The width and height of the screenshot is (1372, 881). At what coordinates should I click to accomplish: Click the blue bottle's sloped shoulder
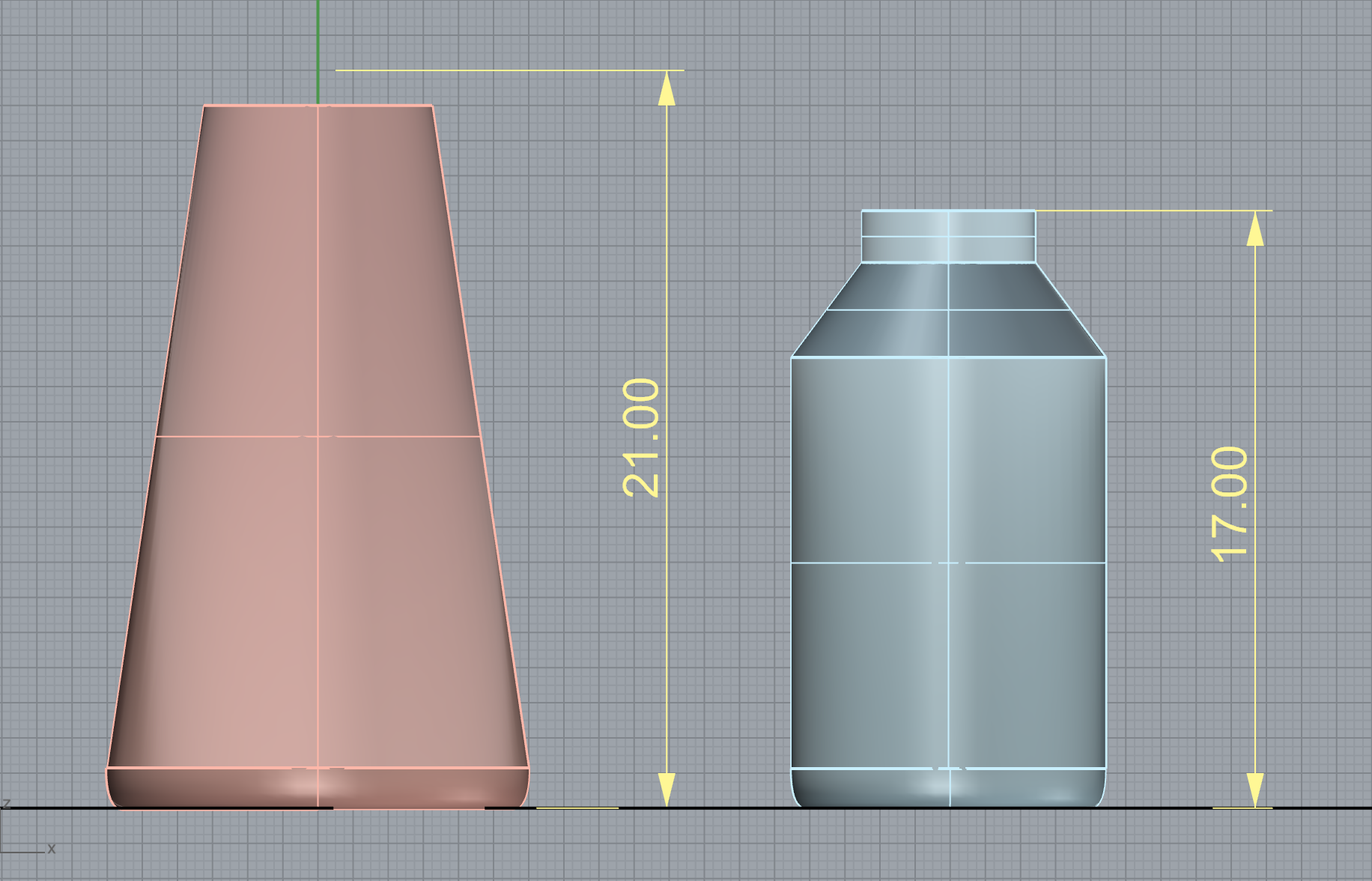[948, 309]
